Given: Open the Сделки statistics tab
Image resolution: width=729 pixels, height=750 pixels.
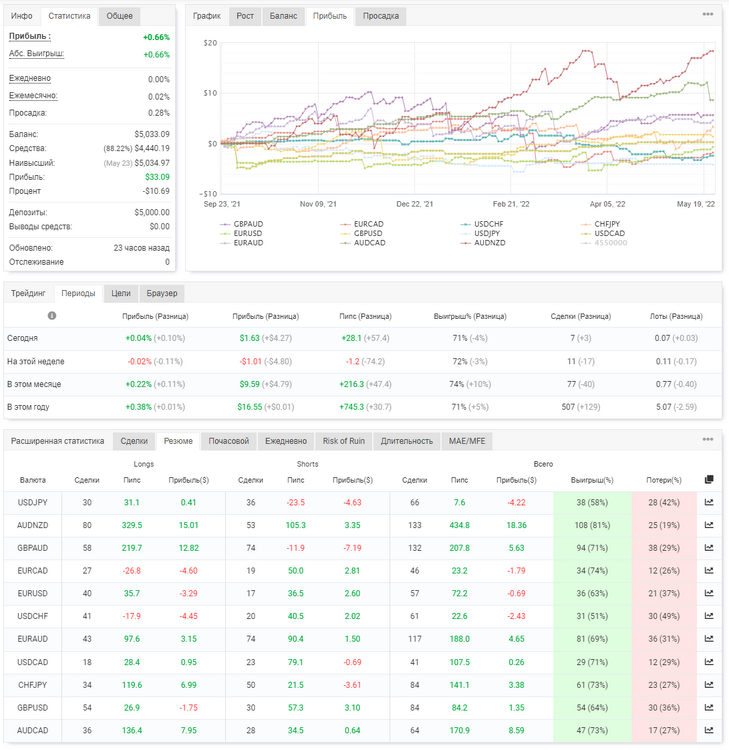Looking at the screenshot, I should (134, 441).
